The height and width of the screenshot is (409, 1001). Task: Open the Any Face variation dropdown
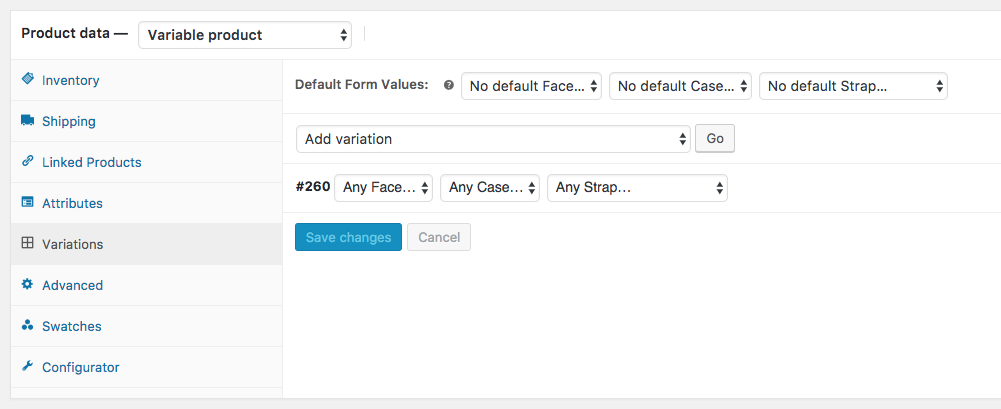tap(383, 187)
